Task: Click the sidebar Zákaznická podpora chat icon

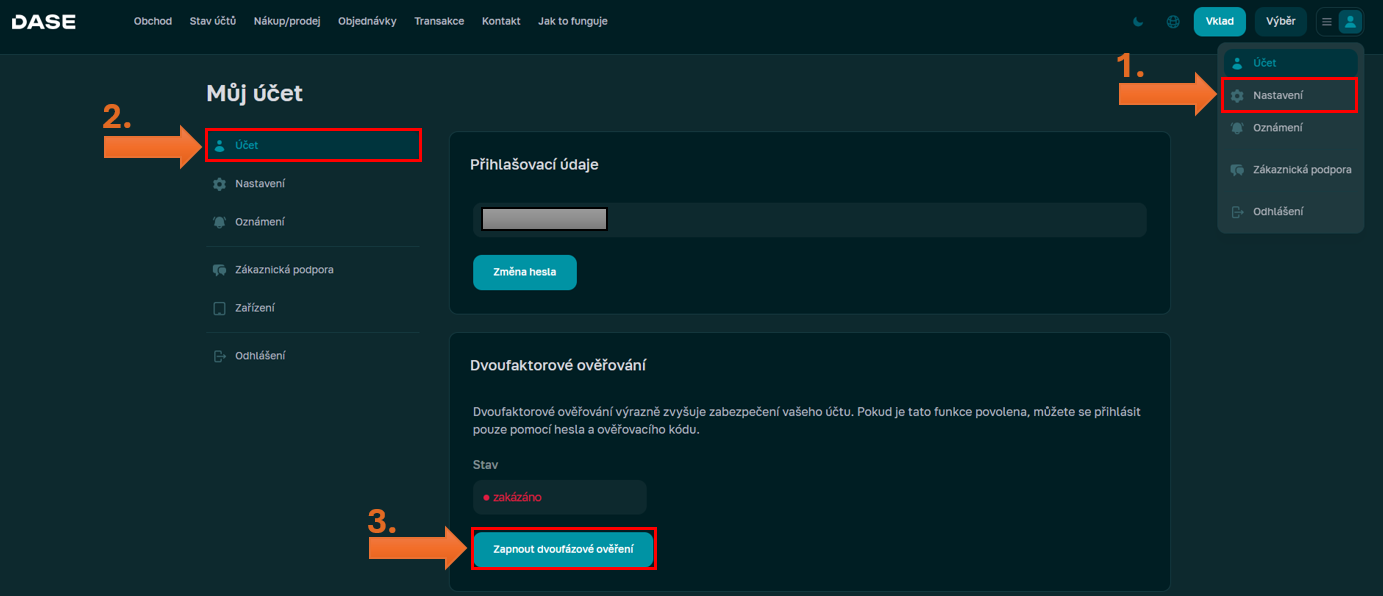Action: [220, 270]
